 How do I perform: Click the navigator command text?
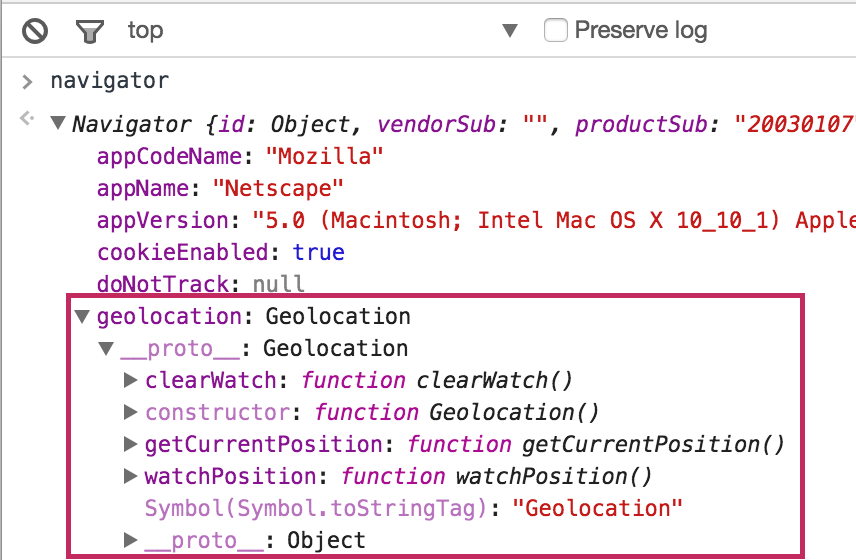coord(110,81)
